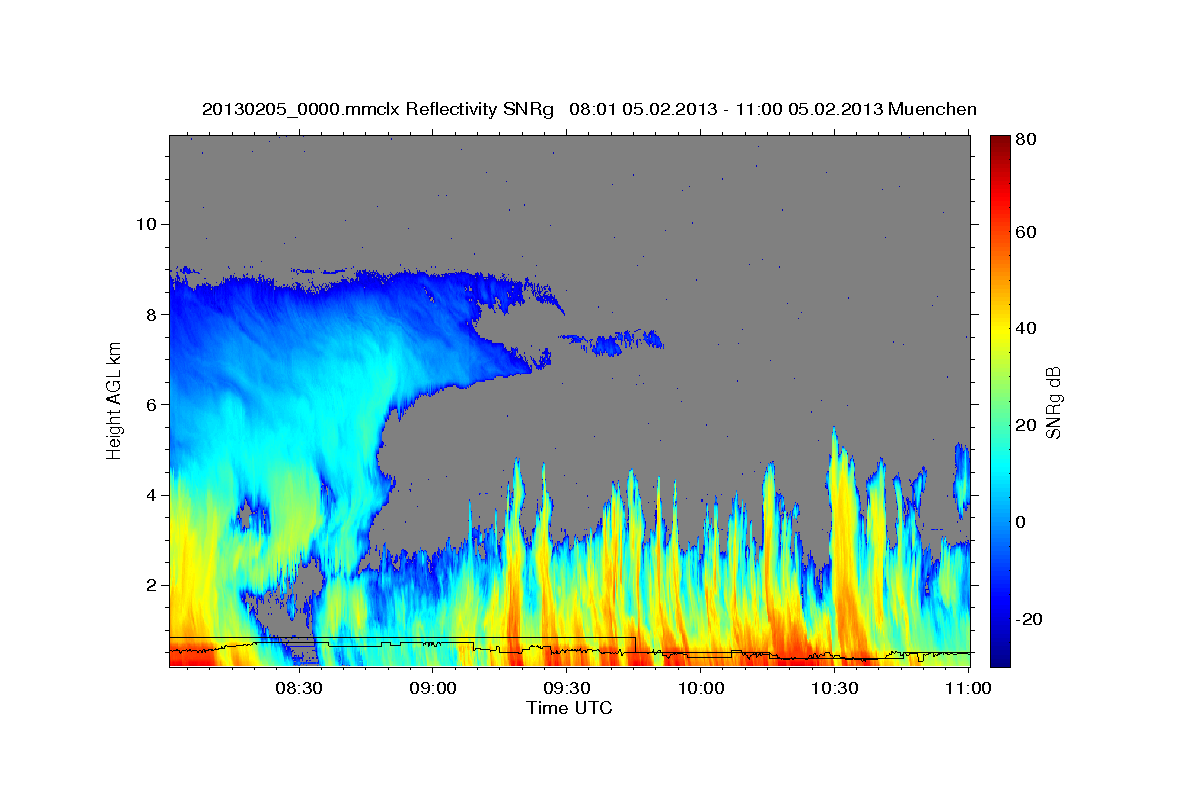Screen dimensions: 1200x800
Task: Click the colorbar value 80
Action: (x=1028, y=140)
